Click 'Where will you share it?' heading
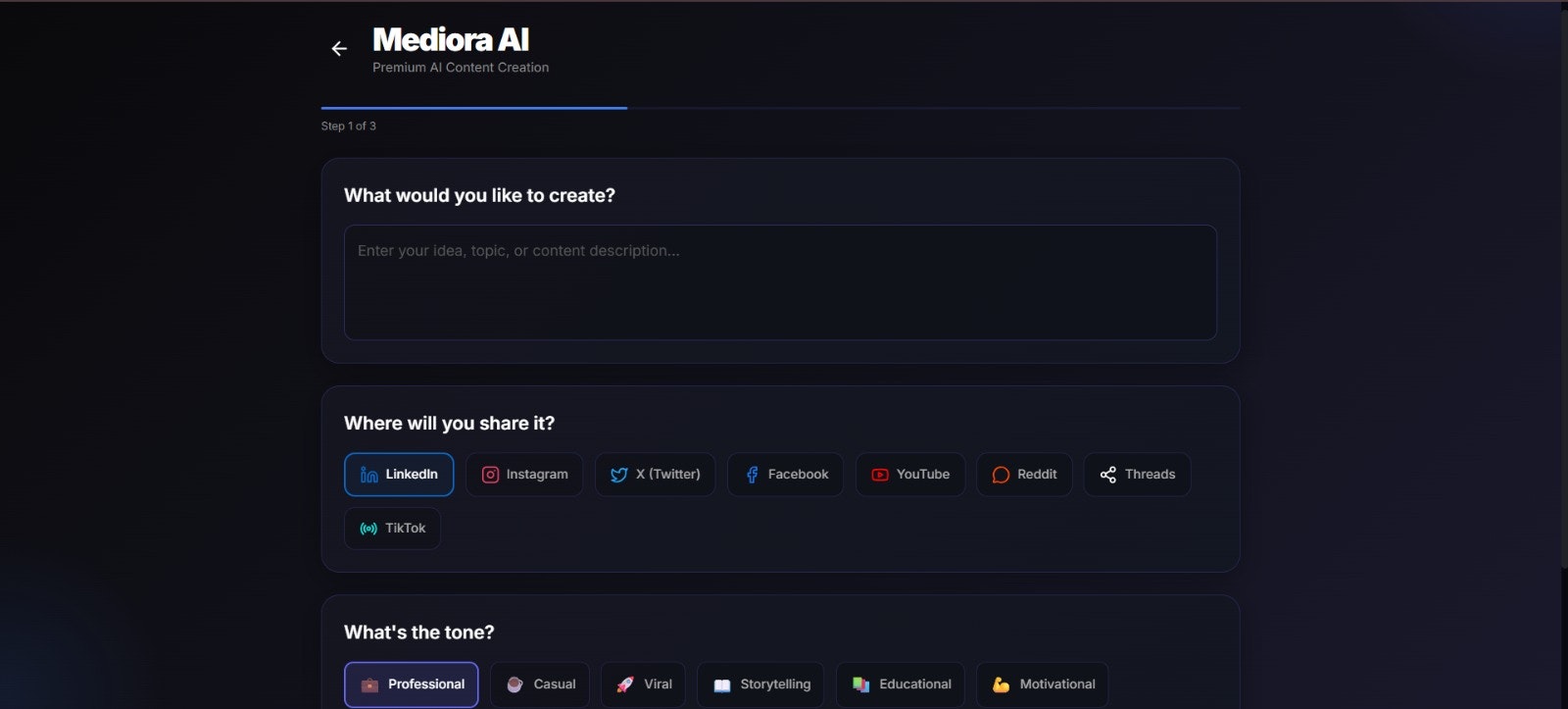 pyautogui.click(x=449, y=424)
